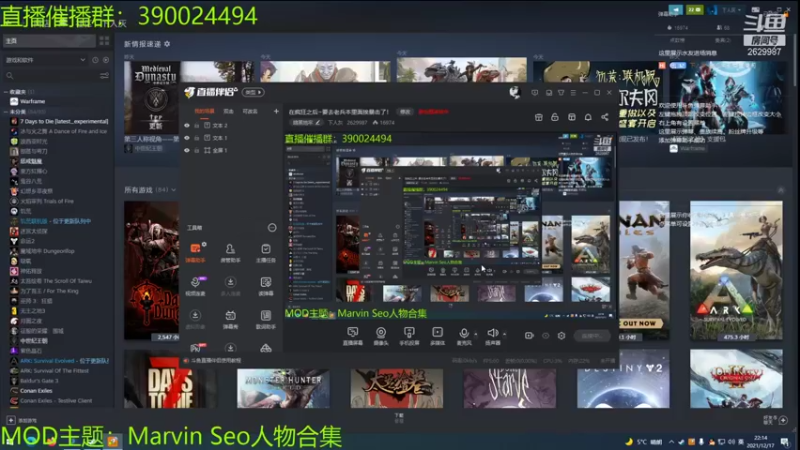This screenshot has width=800, height=450.
Task: Open the user avatar in stream companion title bar
Action: (x=514, y=92)
